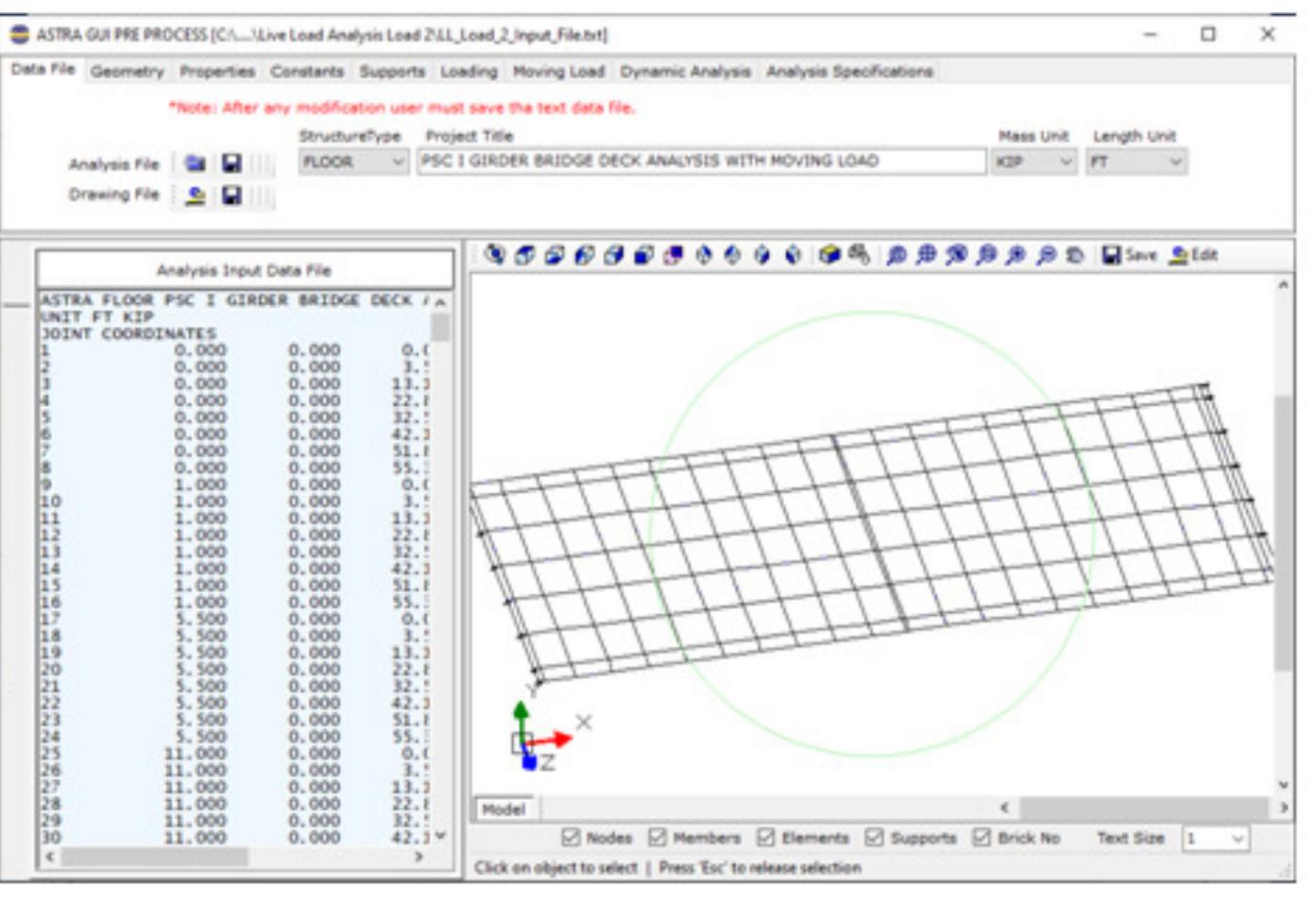This screenshot has width=1316, height=902.
Task: Click the Edit button in the viewer toolbar
Action: (x=1193, y=252)
